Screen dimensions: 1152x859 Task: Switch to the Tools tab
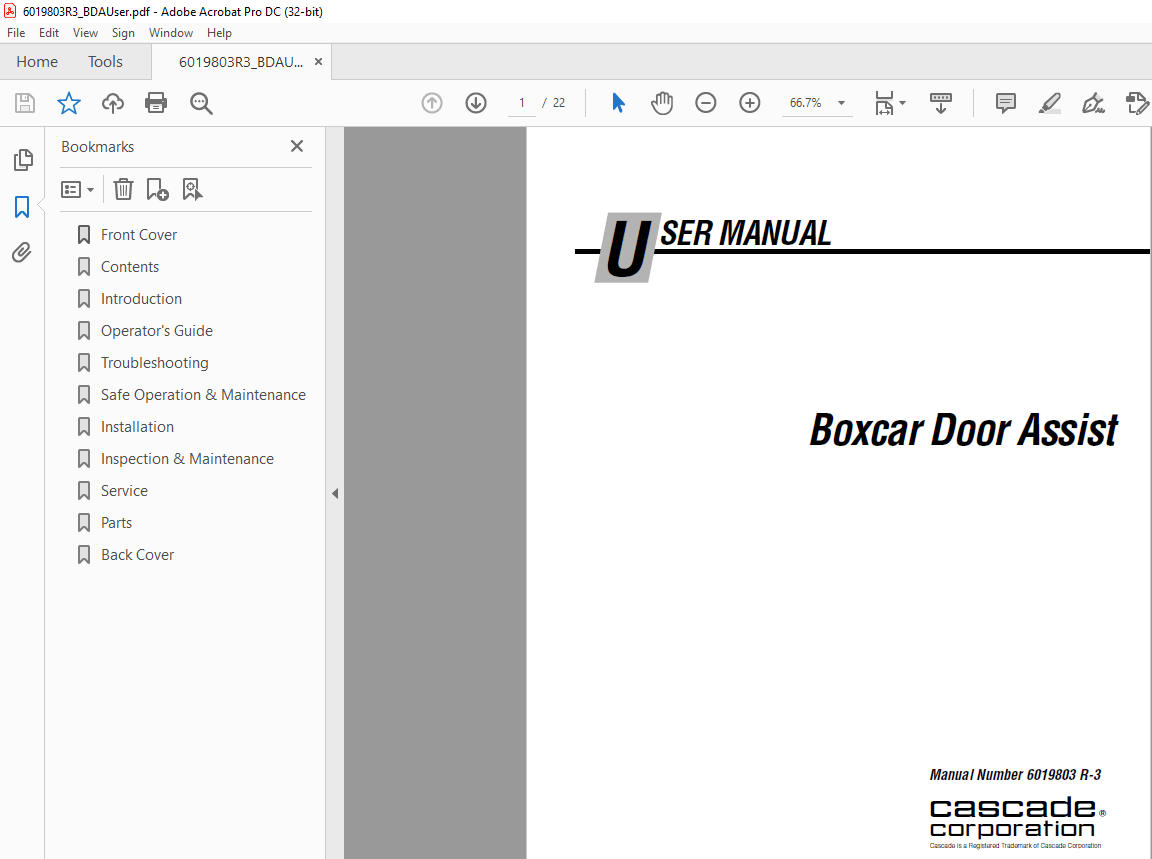click(105, 61)
